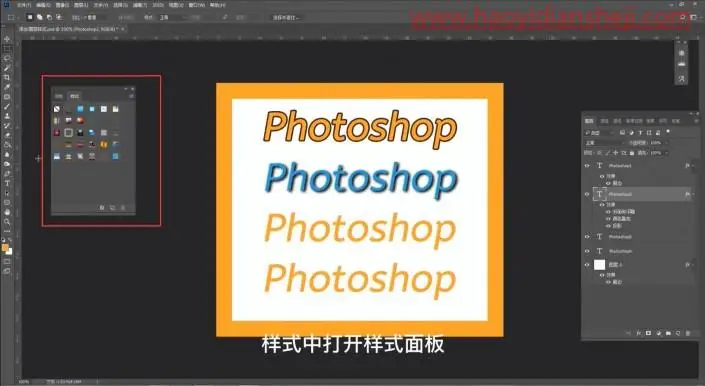Select the Move tool
Viewport: 705px width, 386px height.
point(7,40)
